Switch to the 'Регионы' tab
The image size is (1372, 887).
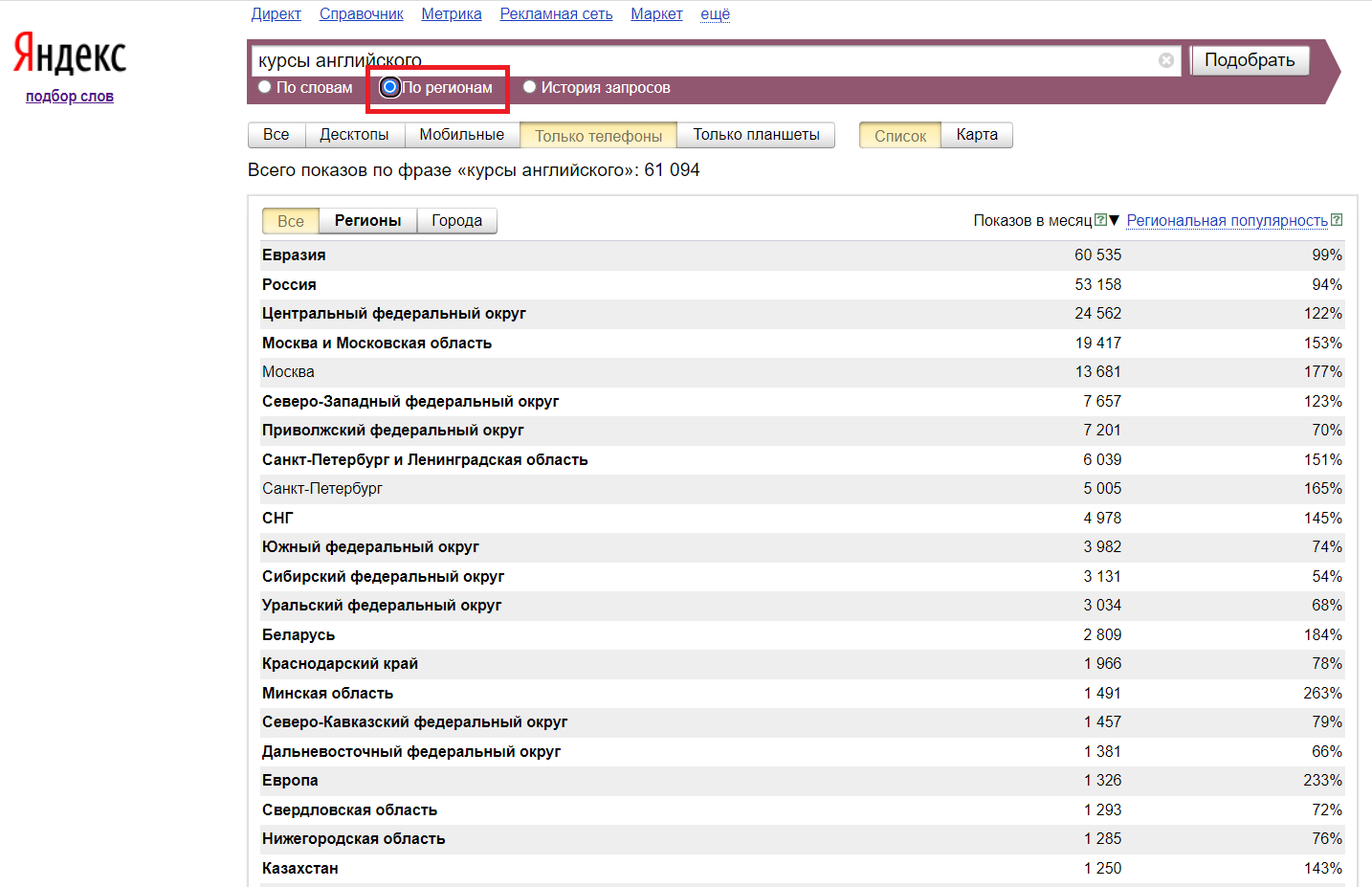point(367,220)
